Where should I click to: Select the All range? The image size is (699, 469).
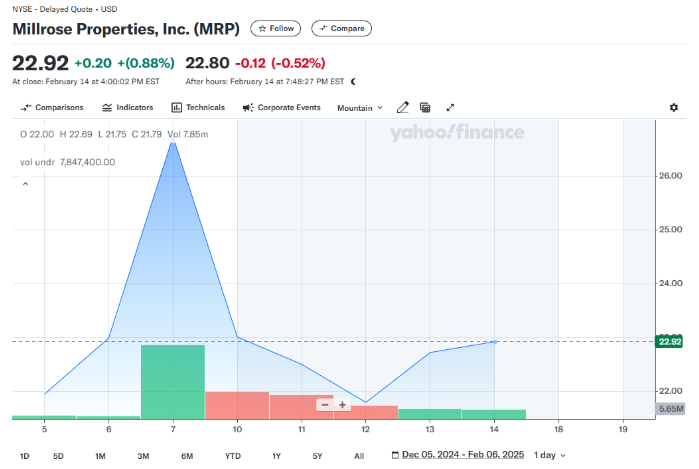(359, 456)
